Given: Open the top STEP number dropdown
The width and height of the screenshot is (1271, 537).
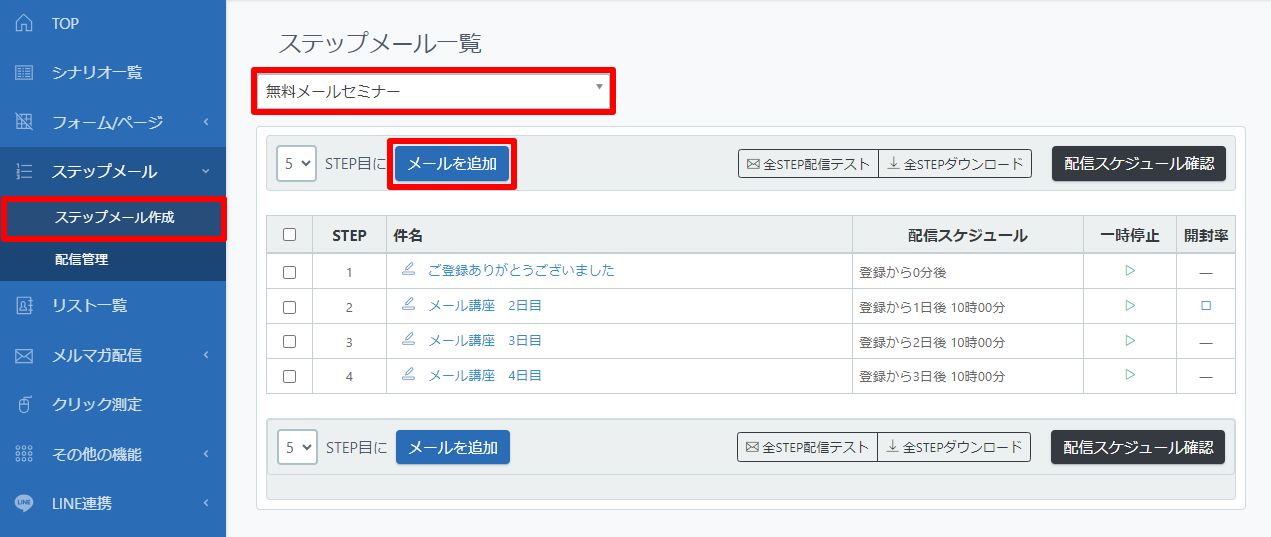Looking at the screenshot, I should click(x=297, y=164).
